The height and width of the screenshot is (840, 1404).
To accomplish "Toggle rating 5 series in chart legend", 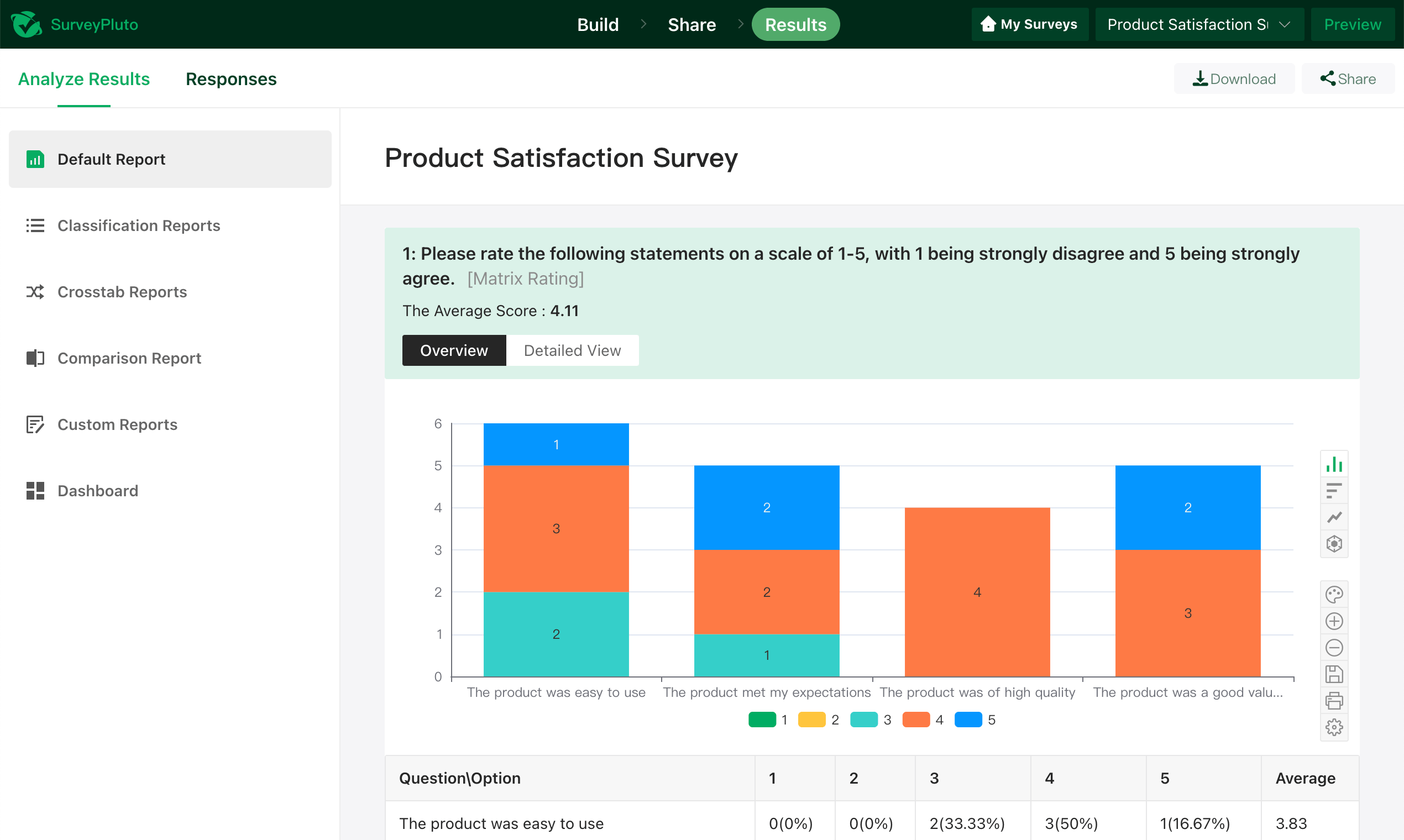I will click(x=974, y=720).
